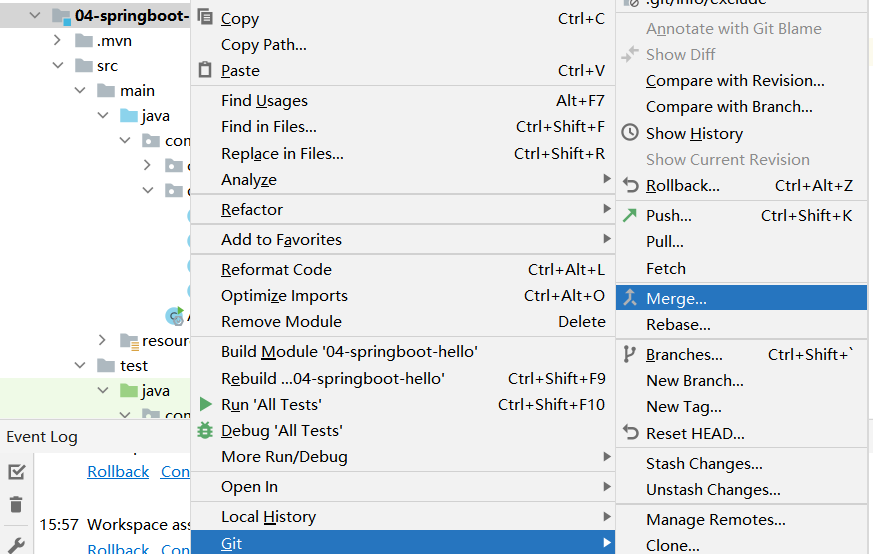Click the Show Diff arrows icon
This screenshot has width=873, height=554.
(630, 54)
